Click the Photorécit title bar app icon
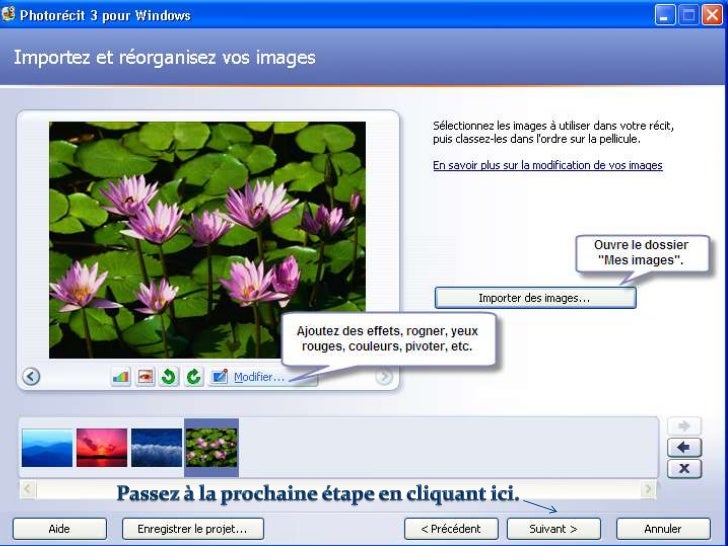 8,14
